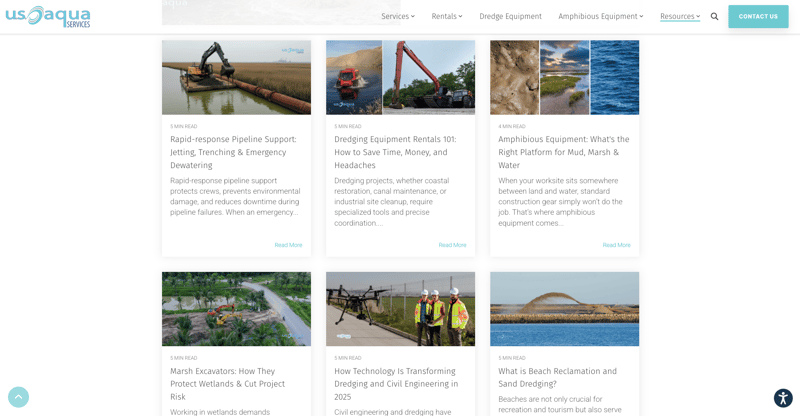Click the US Aqua Services logo
The image size is (800, 416).
[48, 16]
